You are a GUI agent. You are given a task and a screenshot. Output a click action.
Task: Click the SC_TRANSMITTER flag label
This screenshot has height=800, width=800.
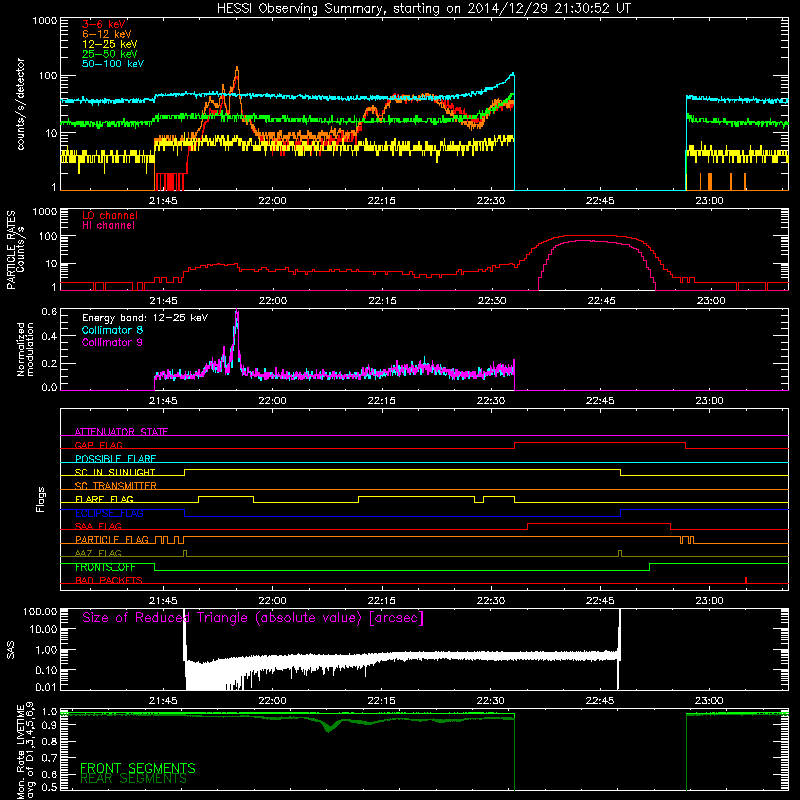tap(116, 486)
